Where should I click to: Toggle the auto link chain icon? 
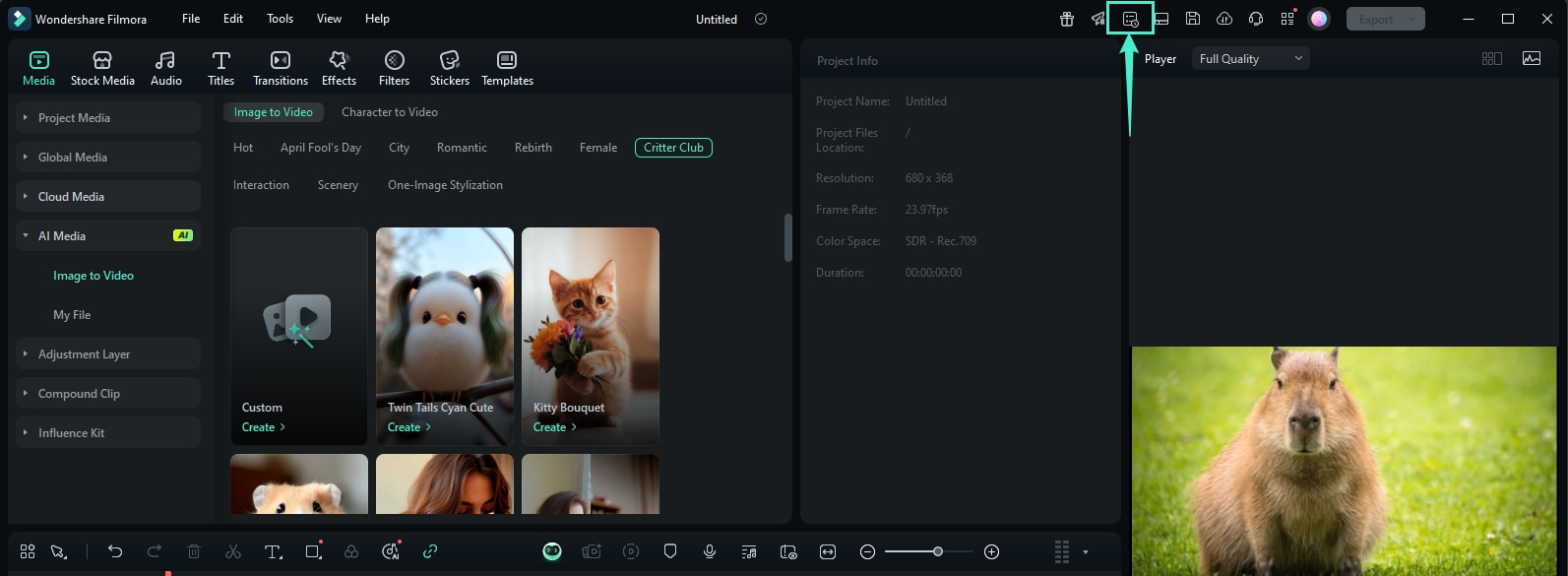[x=430, y=551]
